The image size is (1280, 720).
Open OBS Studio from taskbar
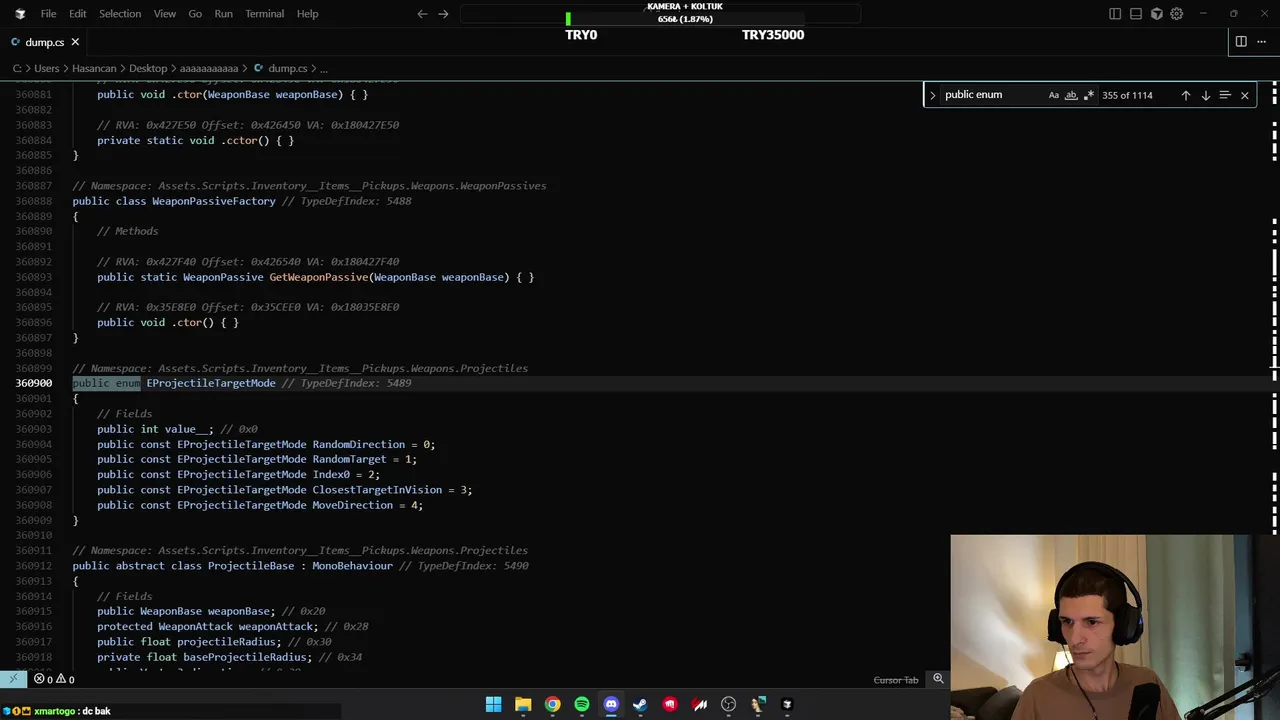tap(728, 704)
